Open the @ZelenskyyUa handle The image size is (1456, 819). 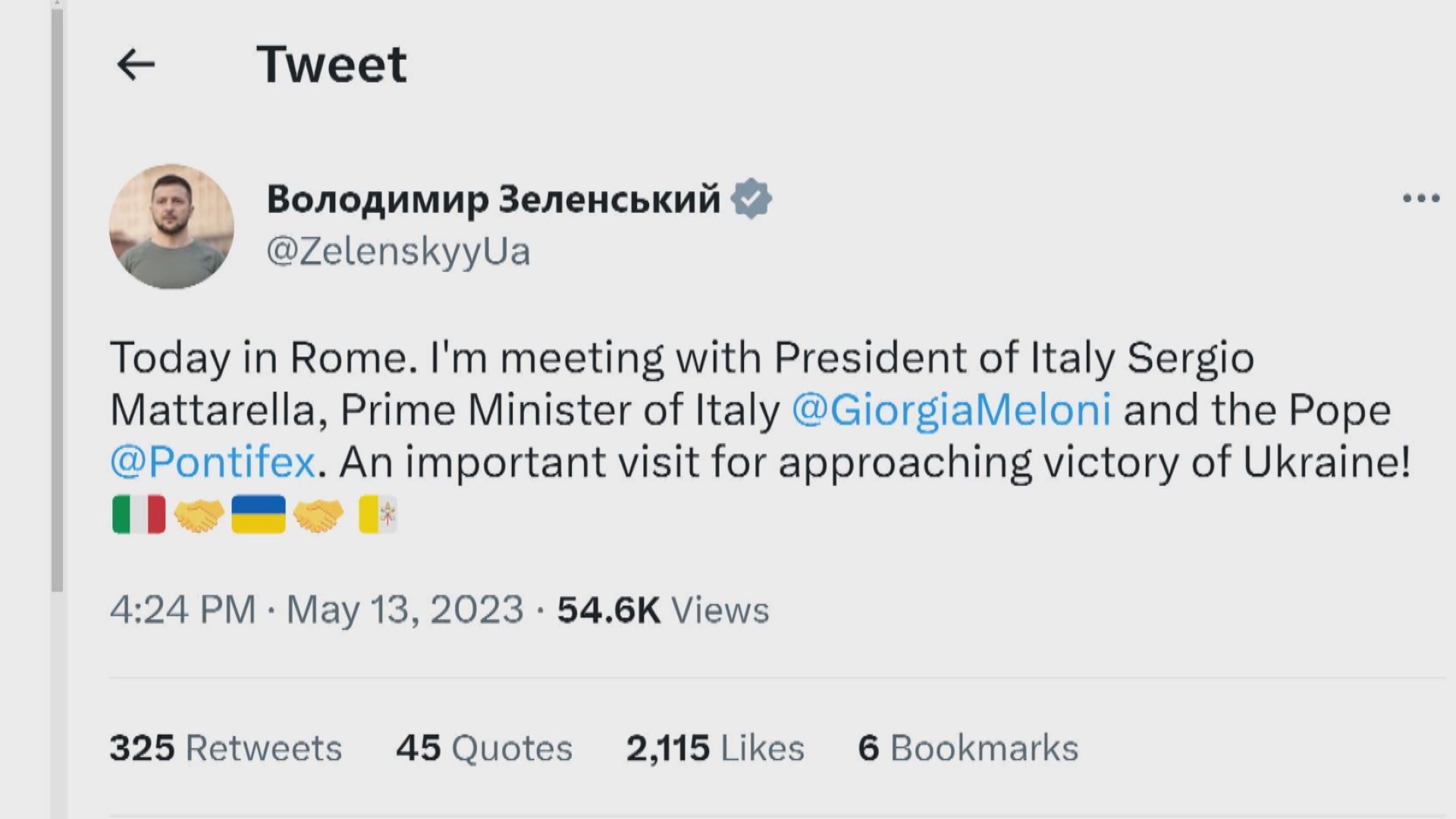pyautogui.click(x=398, y=252)
